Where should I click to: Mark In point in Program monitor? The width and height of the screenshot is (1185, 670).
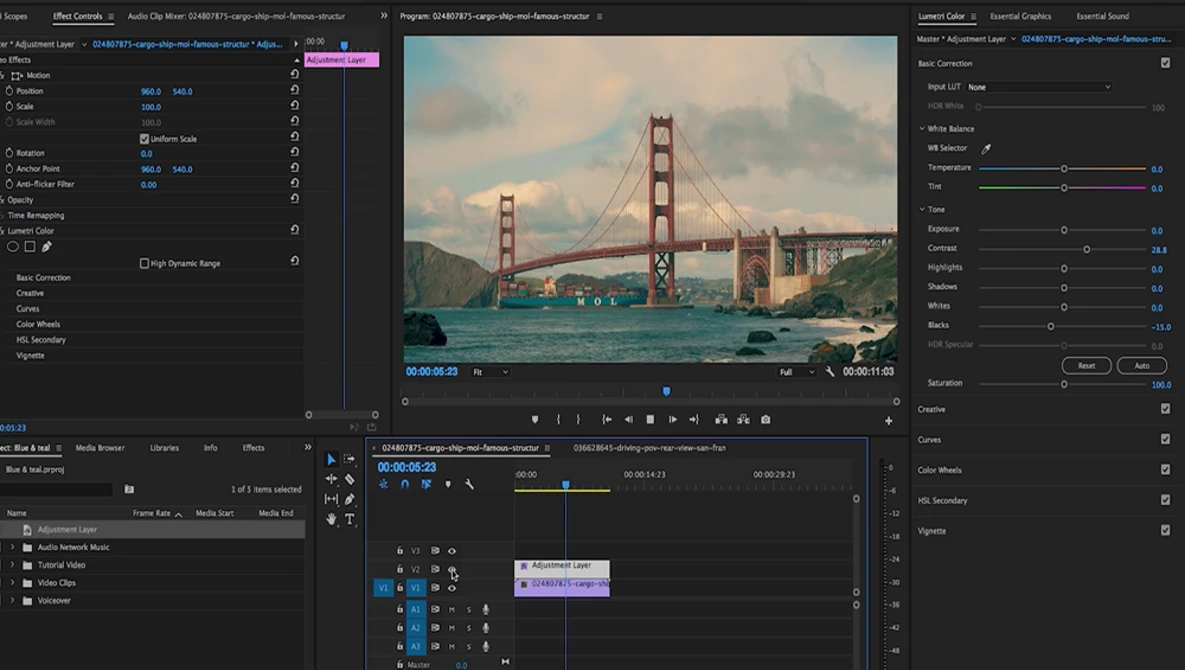tap(558, 419)
